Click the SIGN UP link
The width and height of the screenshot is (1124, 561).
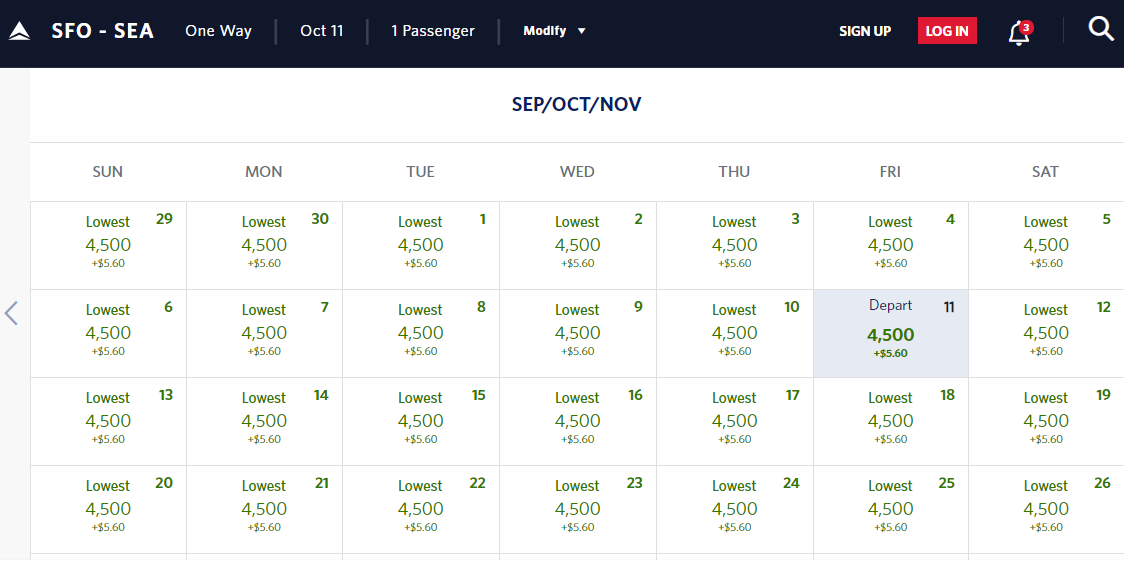pyautogui.click(x=865, y=31)
